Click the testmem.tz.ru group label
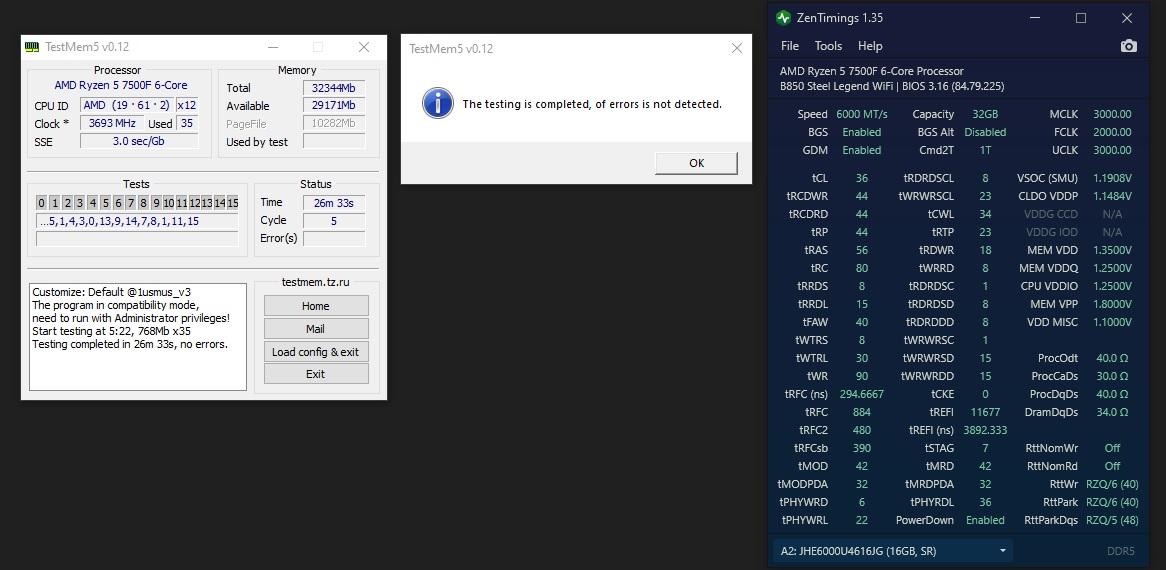1166x570 pixels. [315, 282]
